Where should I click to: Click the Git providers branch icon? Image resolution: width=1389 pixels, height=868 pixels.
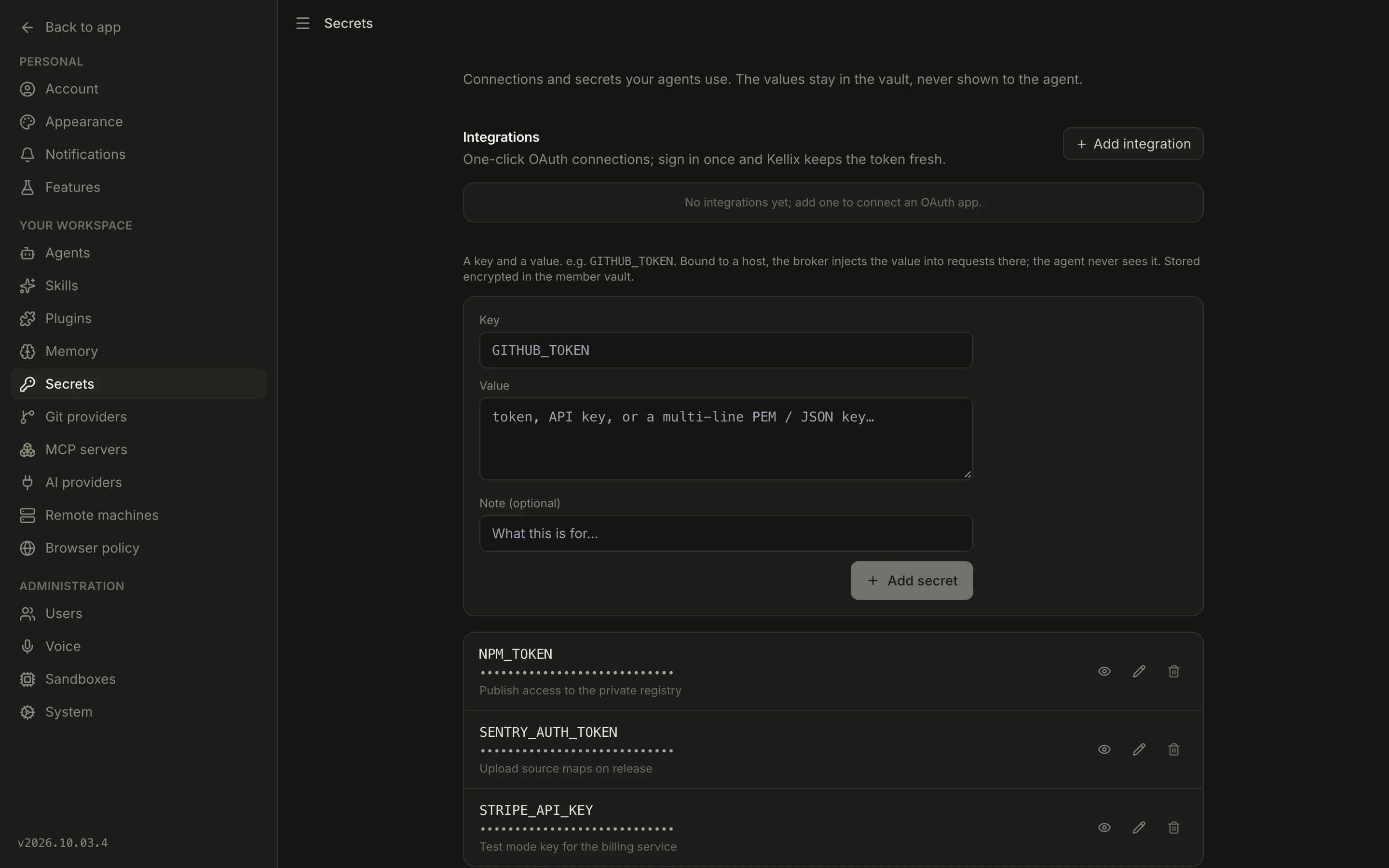27,417
